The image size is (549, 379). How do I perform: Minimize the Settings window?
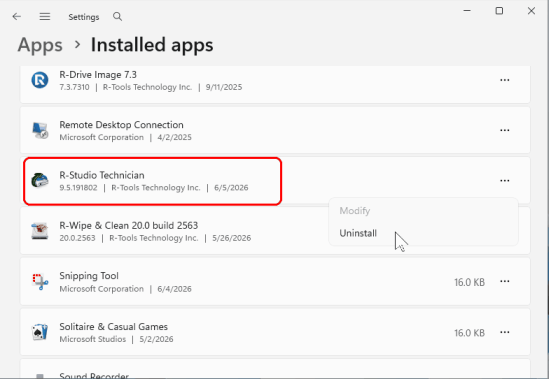[x=467, y=11]
